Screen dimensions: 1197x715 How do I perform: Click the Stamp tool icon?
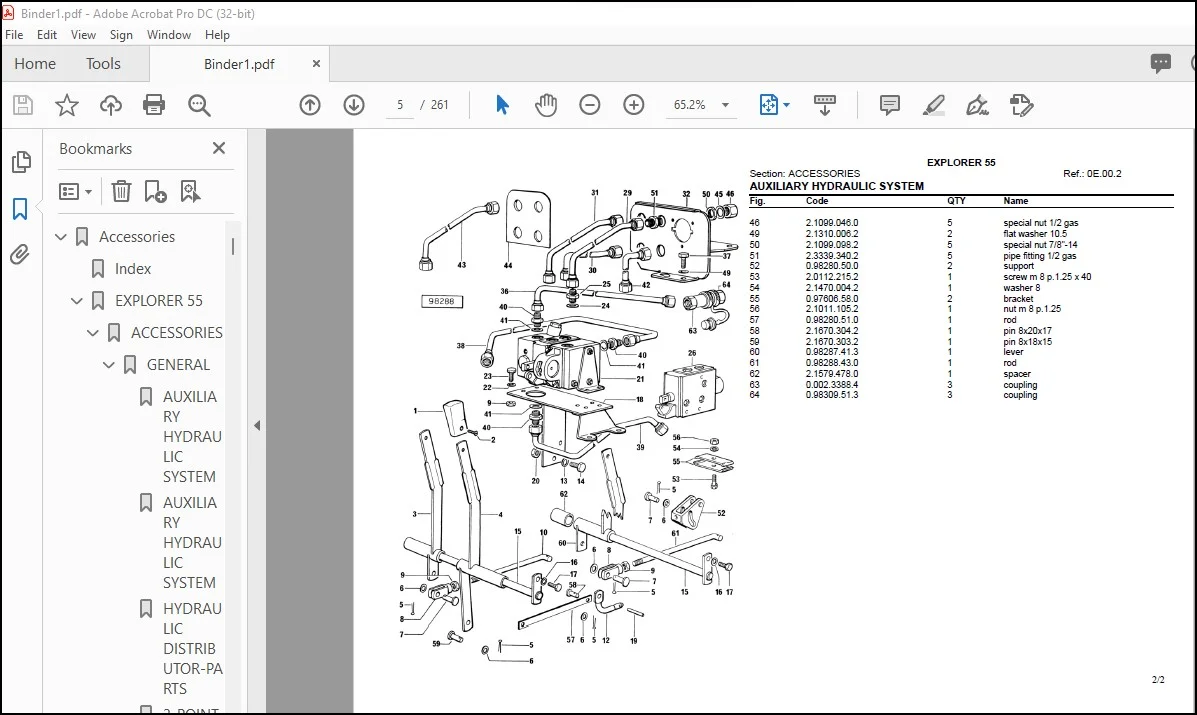(x=1021, y=105)
